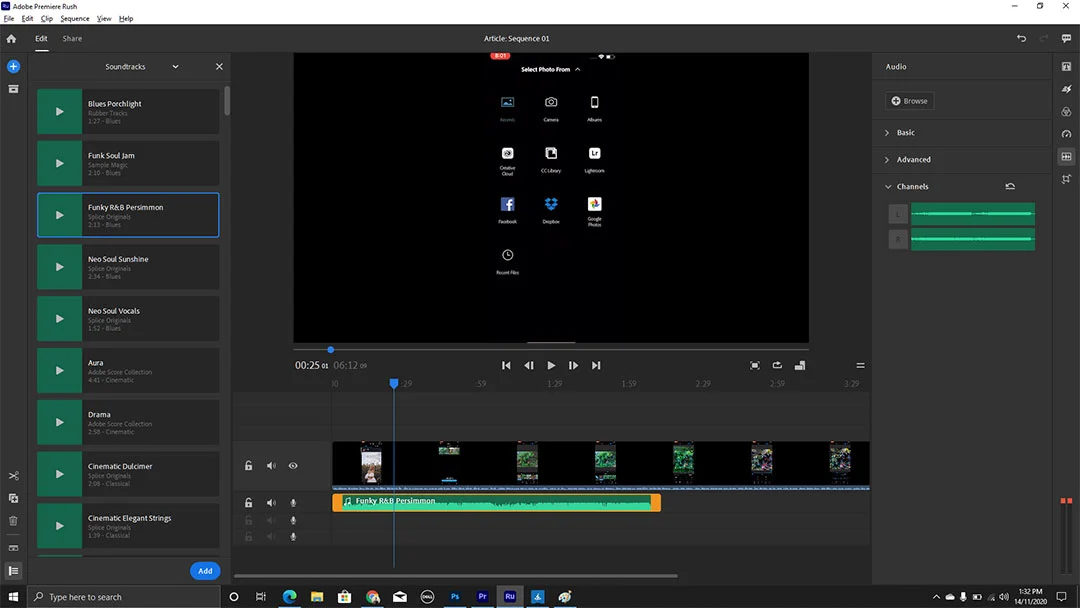The width and height of the screenshot is (1080, 608).
Task: Toggle lock on video track
Action: pos(249,466)
